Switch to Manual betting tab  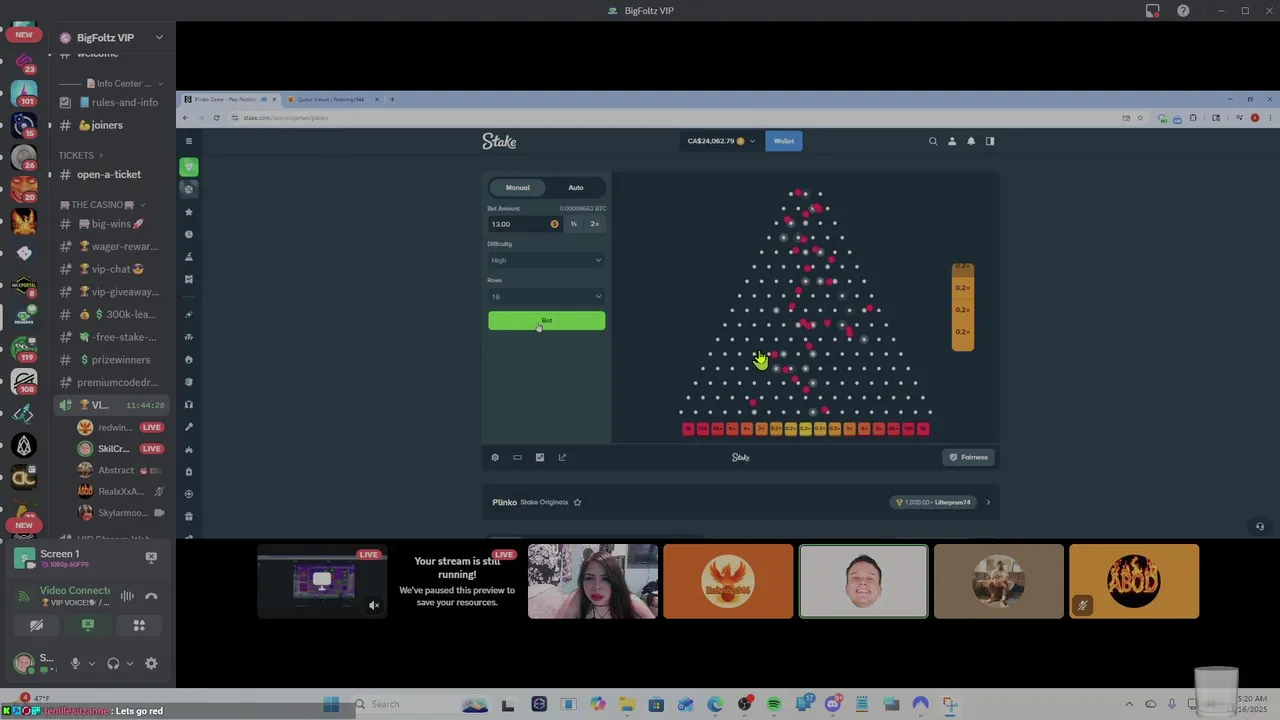(517, 187)
